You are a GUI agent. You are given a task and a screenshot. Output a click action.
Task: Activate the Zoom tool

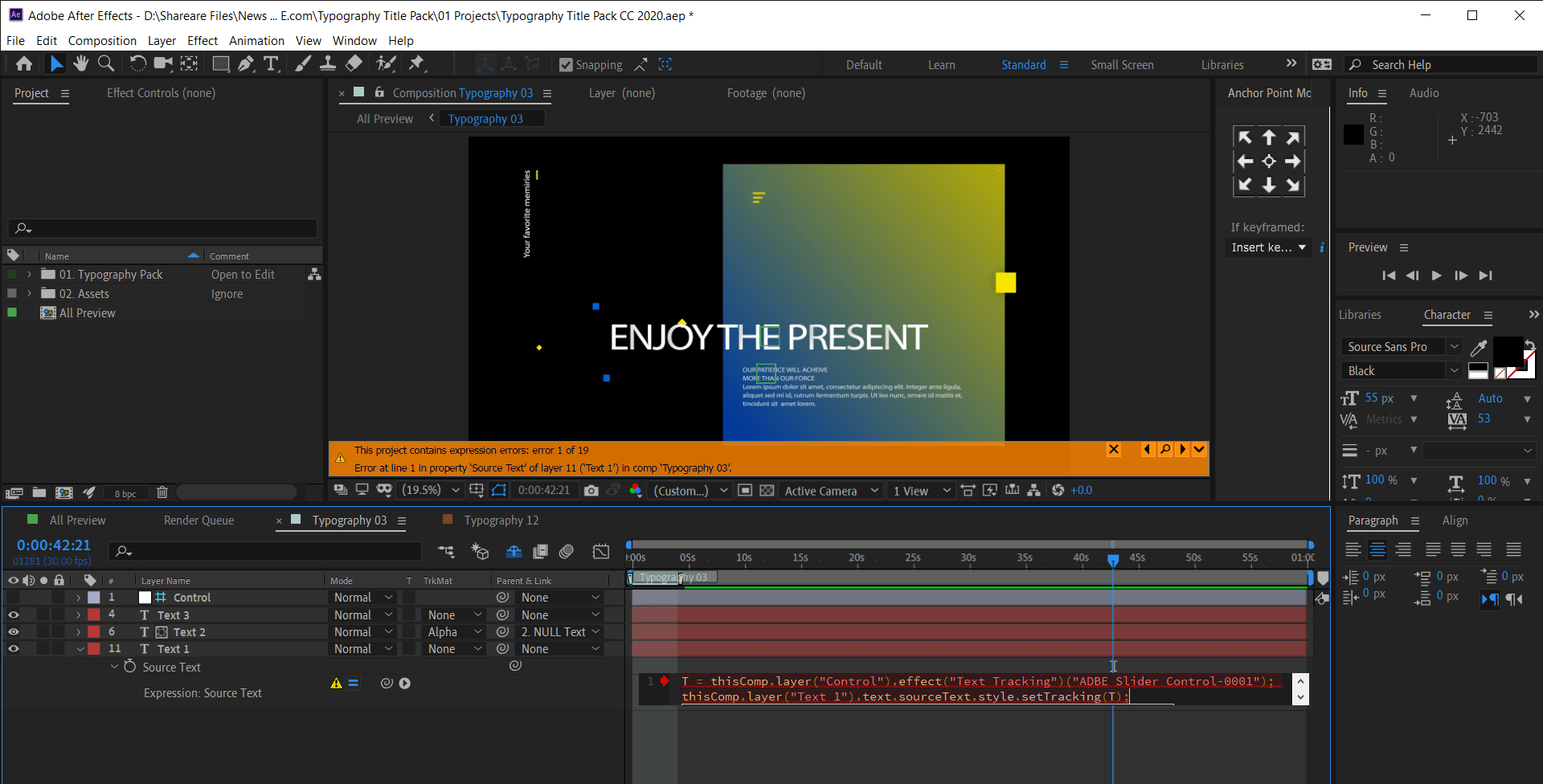point(106,63)
